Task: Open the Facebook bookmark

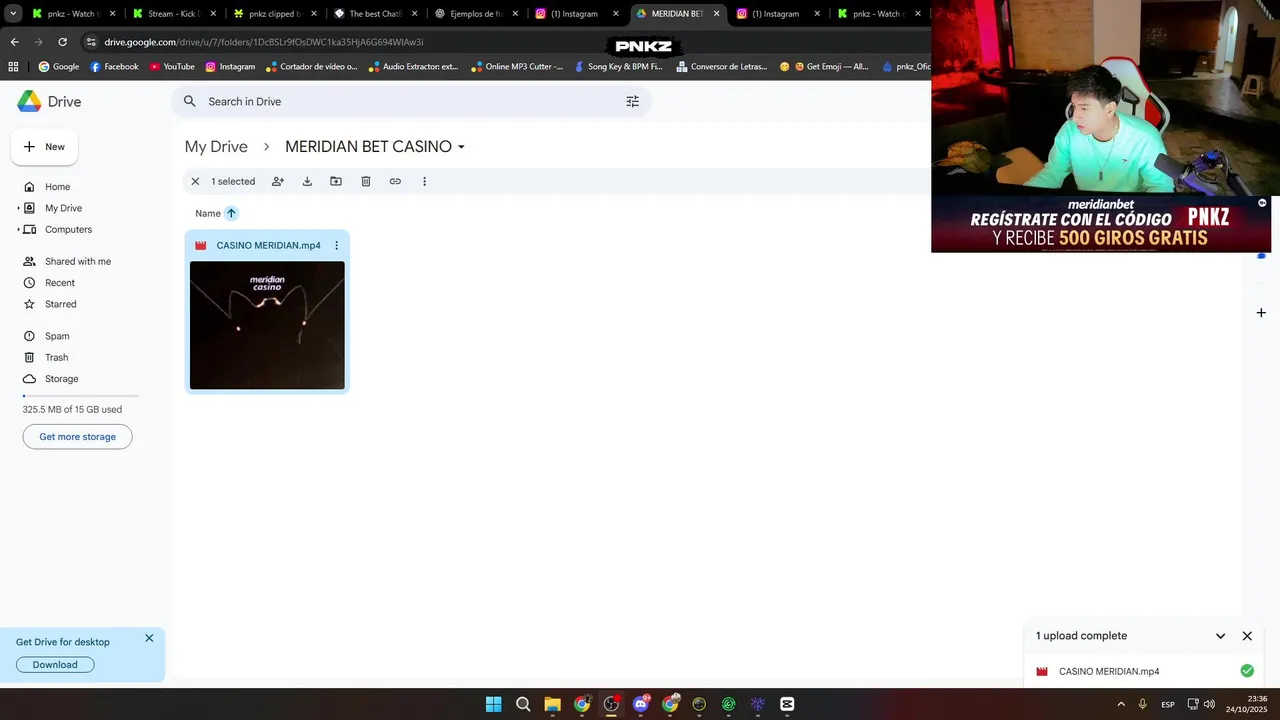Action: [x=114, y=67]
